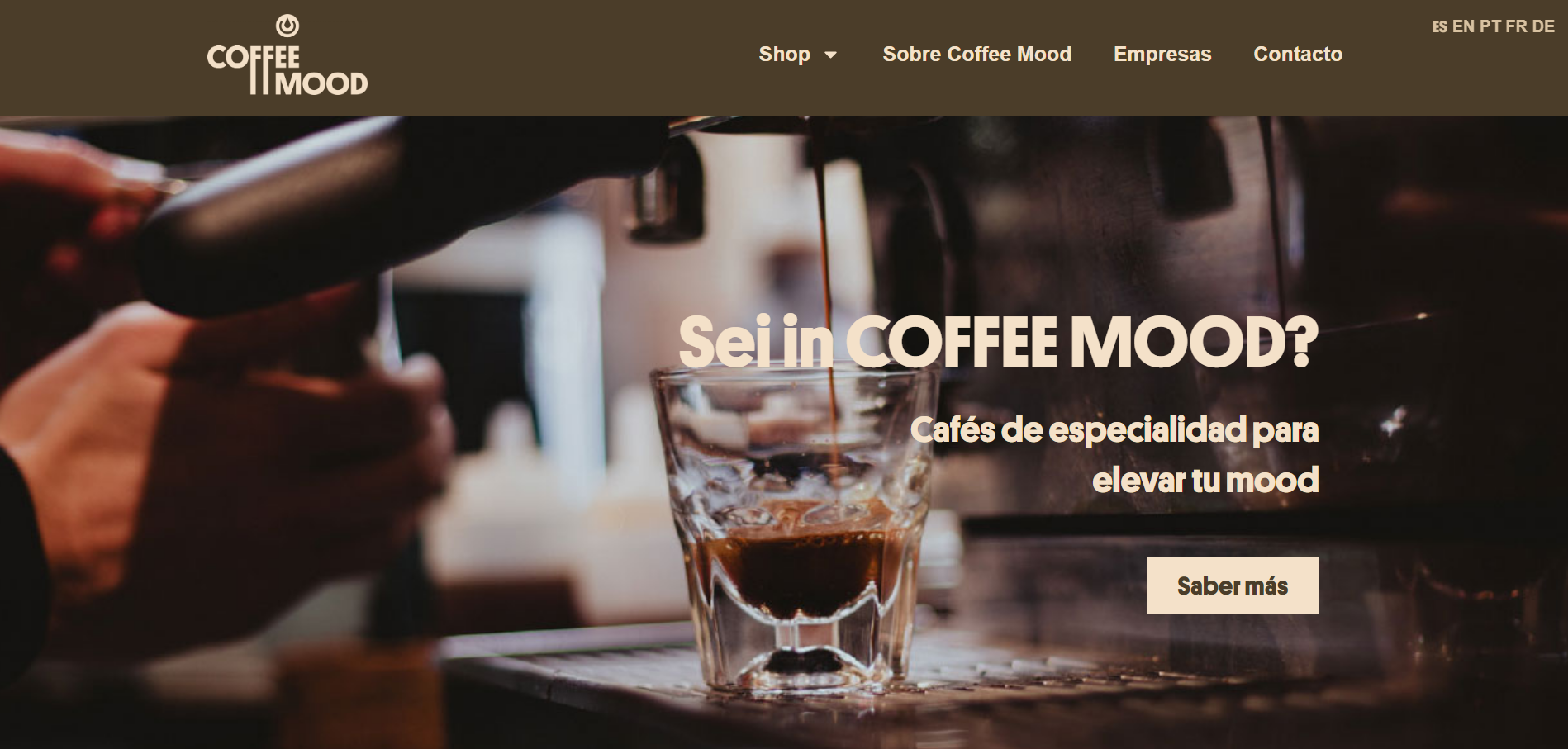Click the "Sei in COFFEE MOOD?" headline
Image resolution: width=1568 pixels, height=749 pixels.
(998, 341)
